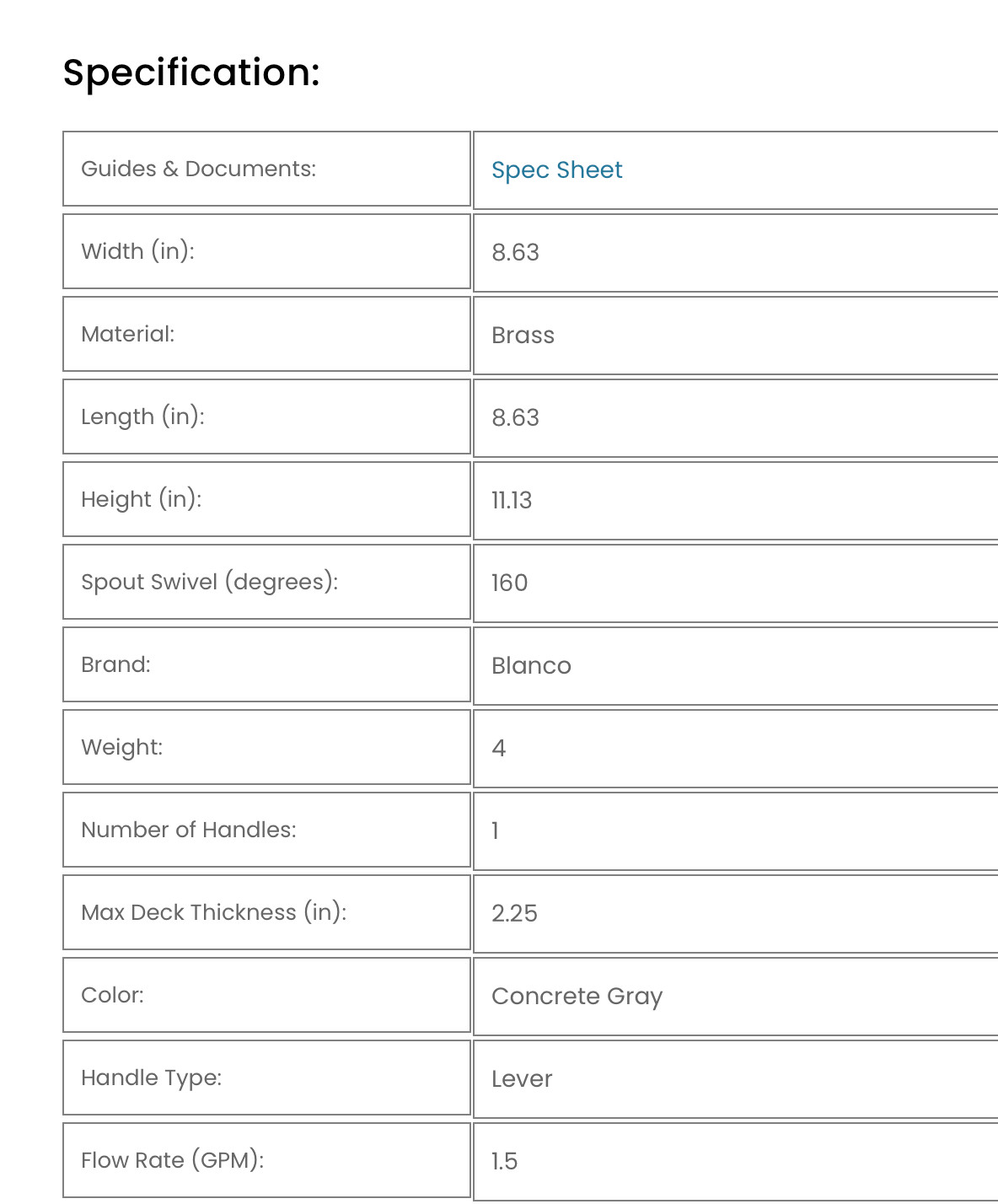Select the Height (in) label
998x1204 pixels.
141,499
